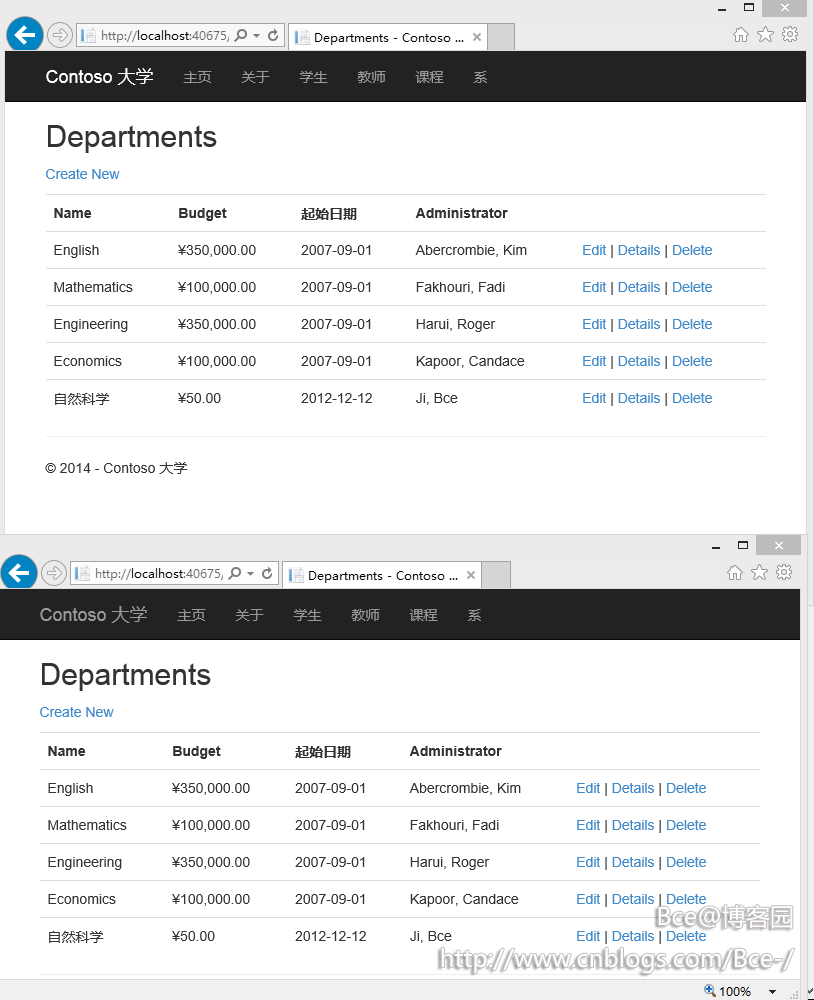Click search magnifier in top window address bar
Viewport: 814px width, 1000px height.
point(240,36)
